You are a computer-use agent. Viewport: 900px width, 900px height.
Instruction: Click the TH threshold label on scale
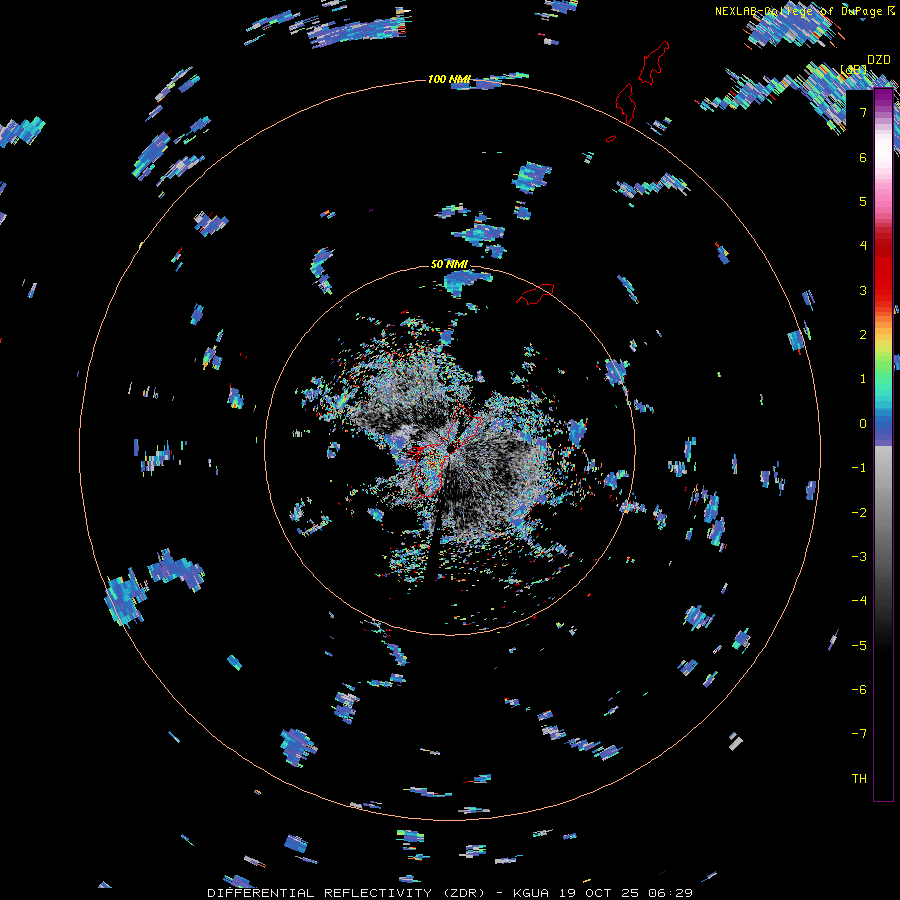click(859, 779)
